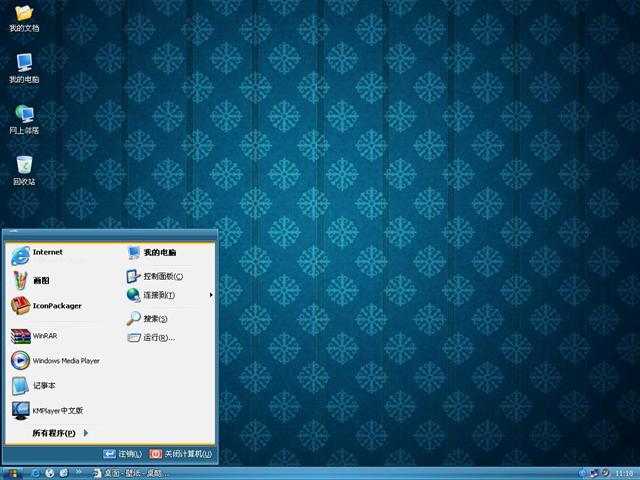
Task: Open Windows Media Player
Action: (65, 361)
